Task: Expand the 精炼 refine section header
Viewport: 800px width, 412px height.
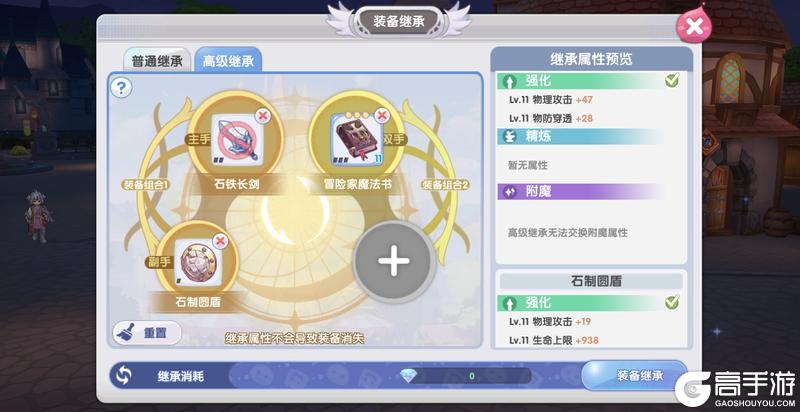Action: coord(583,136)
